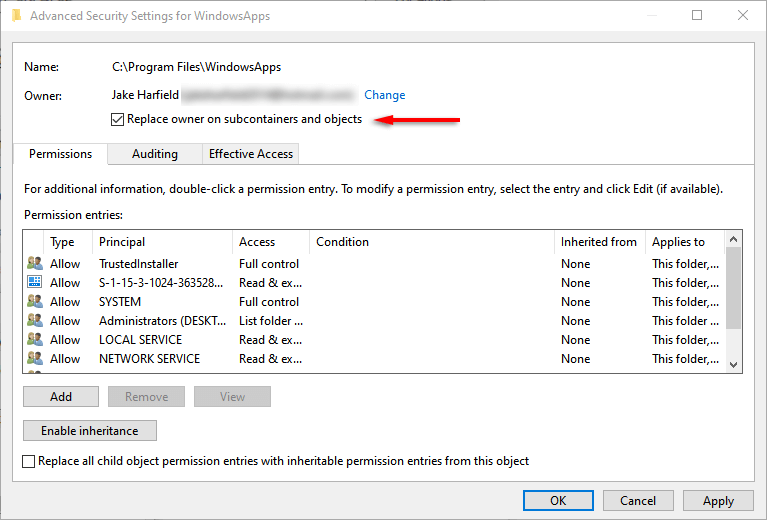767x520 pixels.
Task: Toggle Replace owner on subcontainers and objects
Action: [119, 119]
